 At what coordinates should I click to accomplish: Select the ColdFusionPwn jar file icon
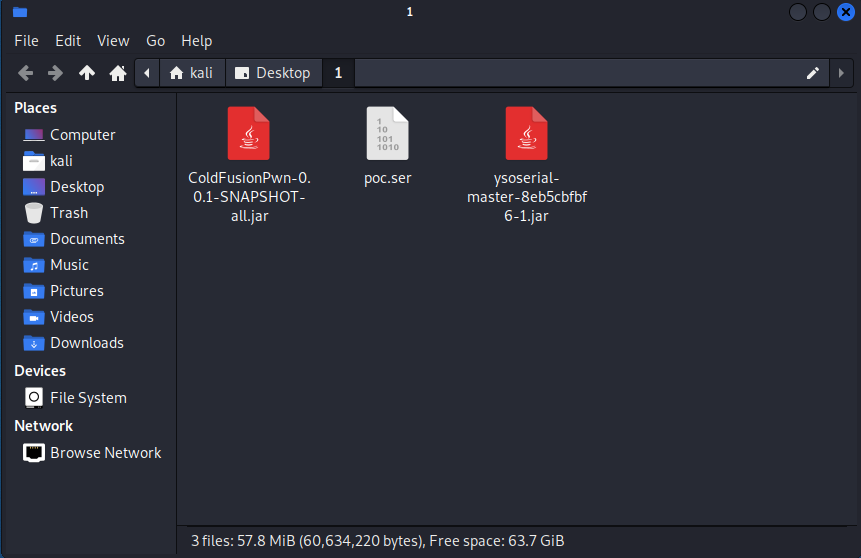click(x=249, y=133)
